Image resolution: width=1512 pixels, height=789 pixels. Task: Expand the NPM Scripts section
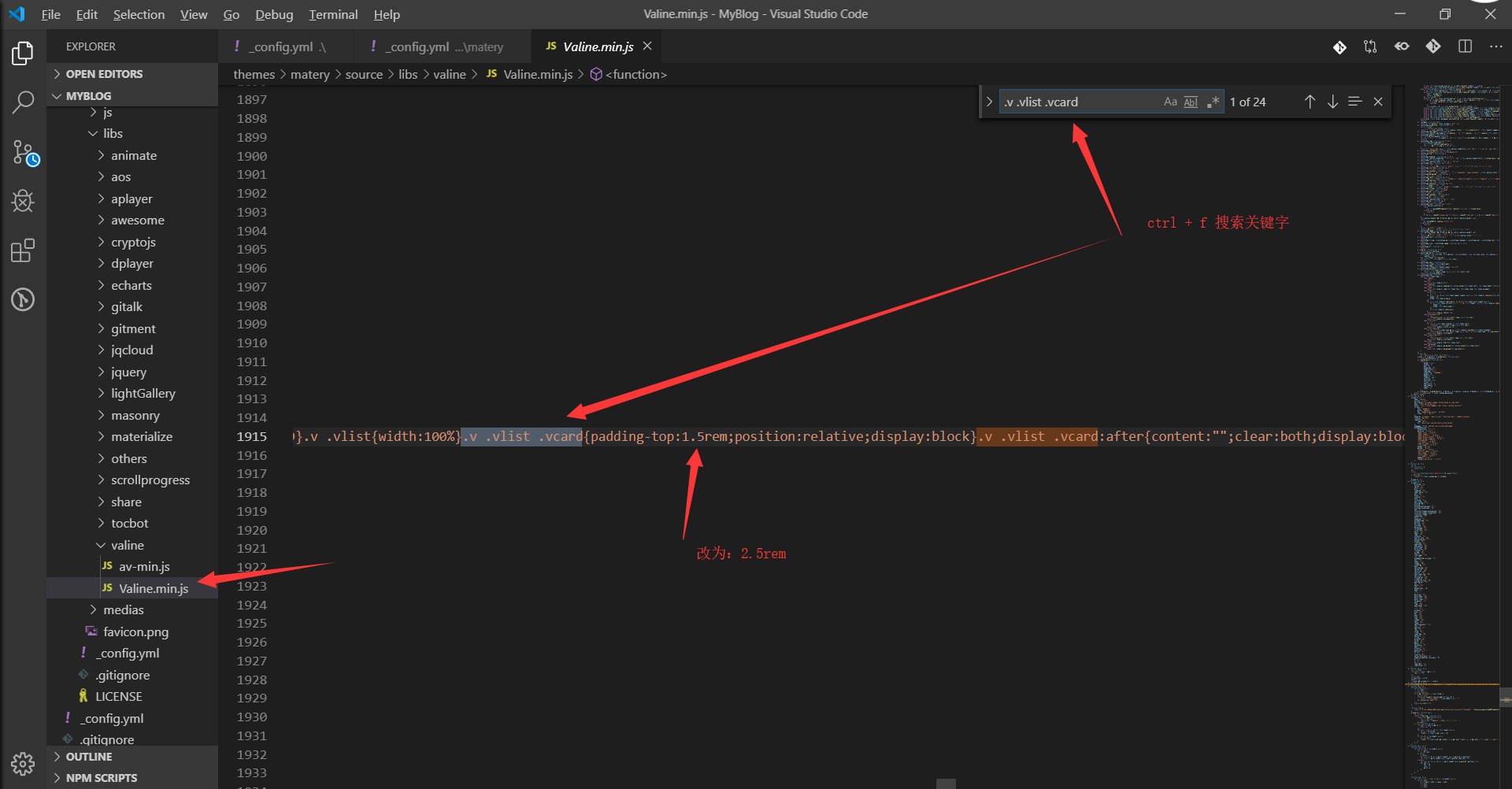pos(132,778)
